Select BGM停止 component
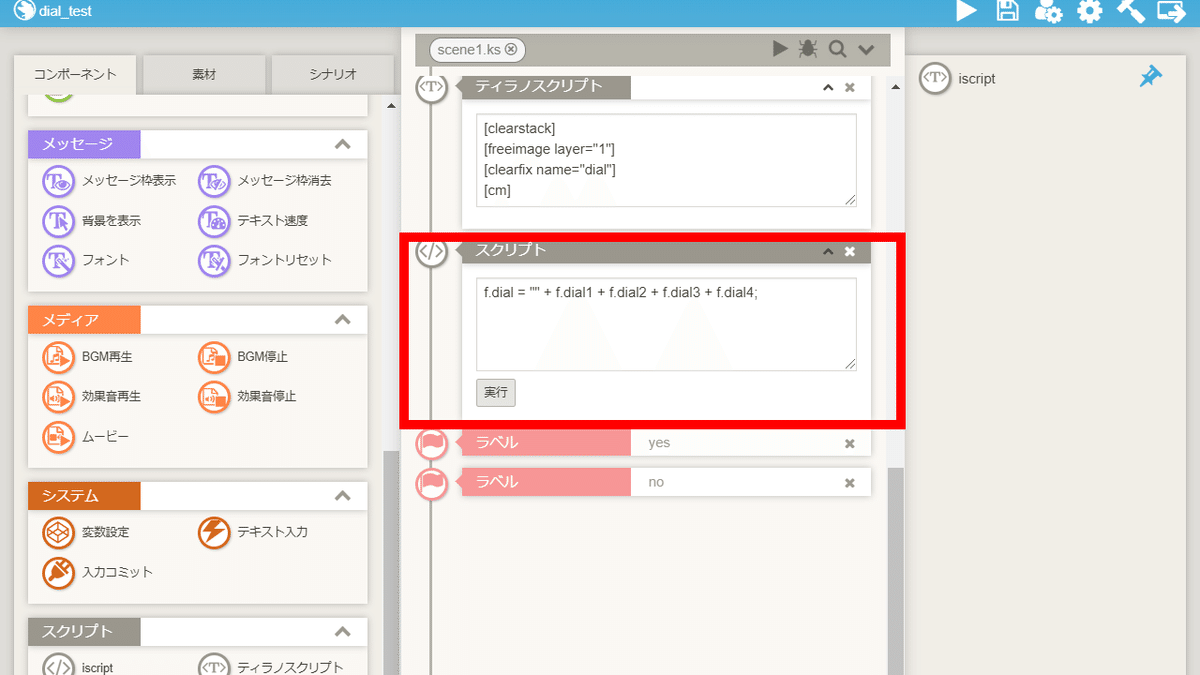The height and width of the screenshot is (675, 1200). (x=244, y=356)
